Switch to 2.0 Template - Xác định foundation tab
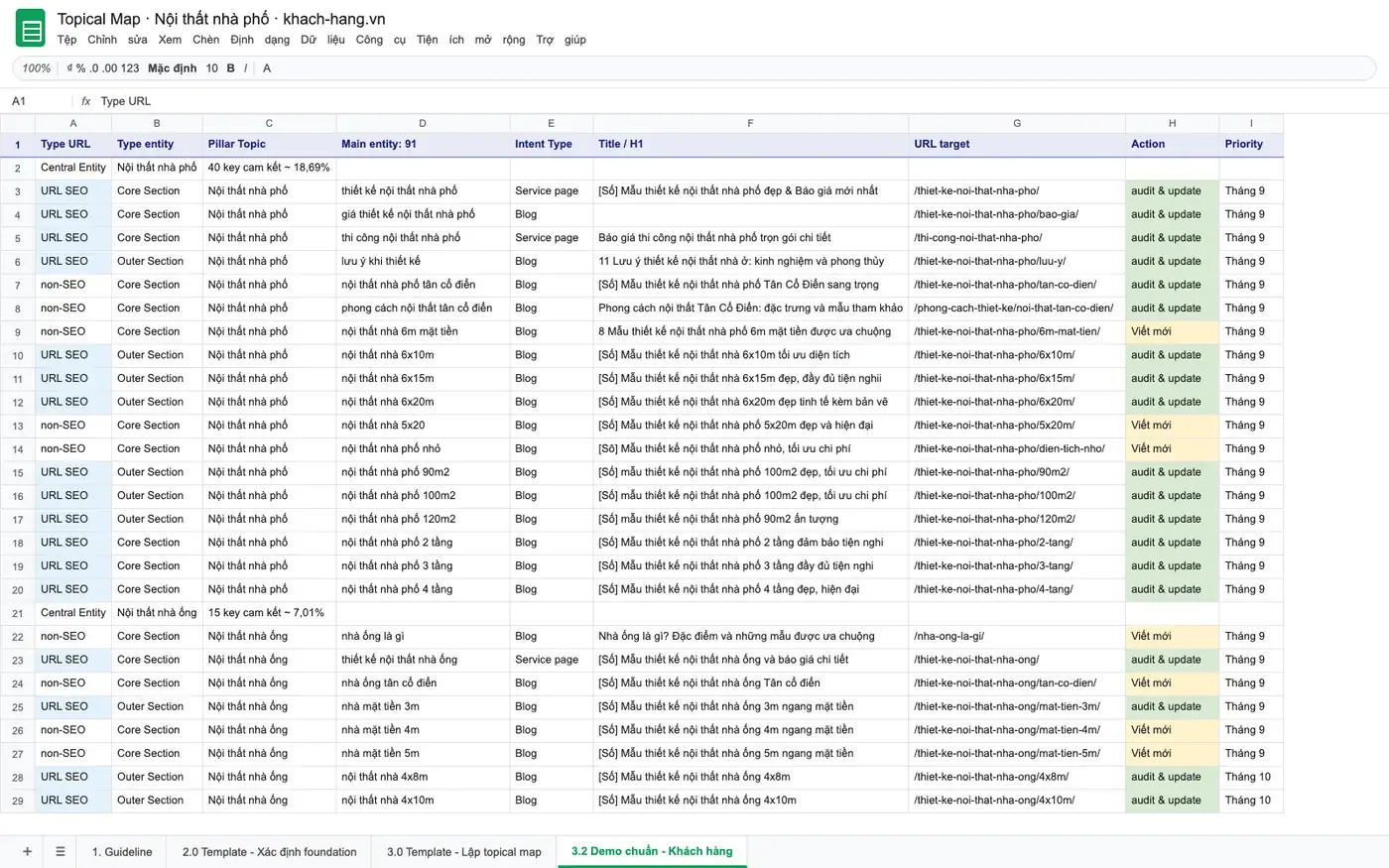 click(x=269, y=852)
